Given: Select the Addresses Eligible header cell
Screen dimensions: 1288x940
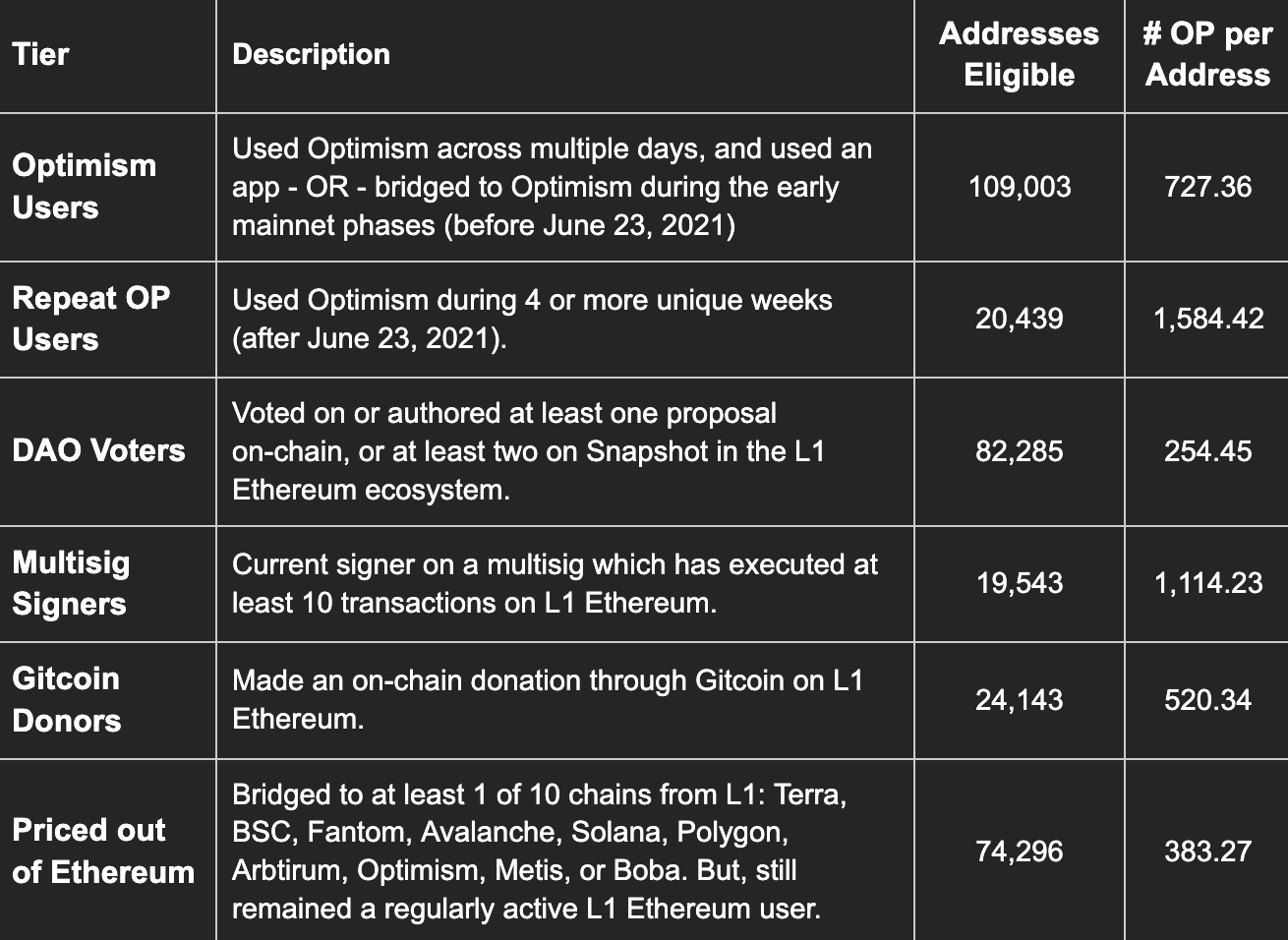Looking at the screenshot, I should click(x=1019, y=54).
